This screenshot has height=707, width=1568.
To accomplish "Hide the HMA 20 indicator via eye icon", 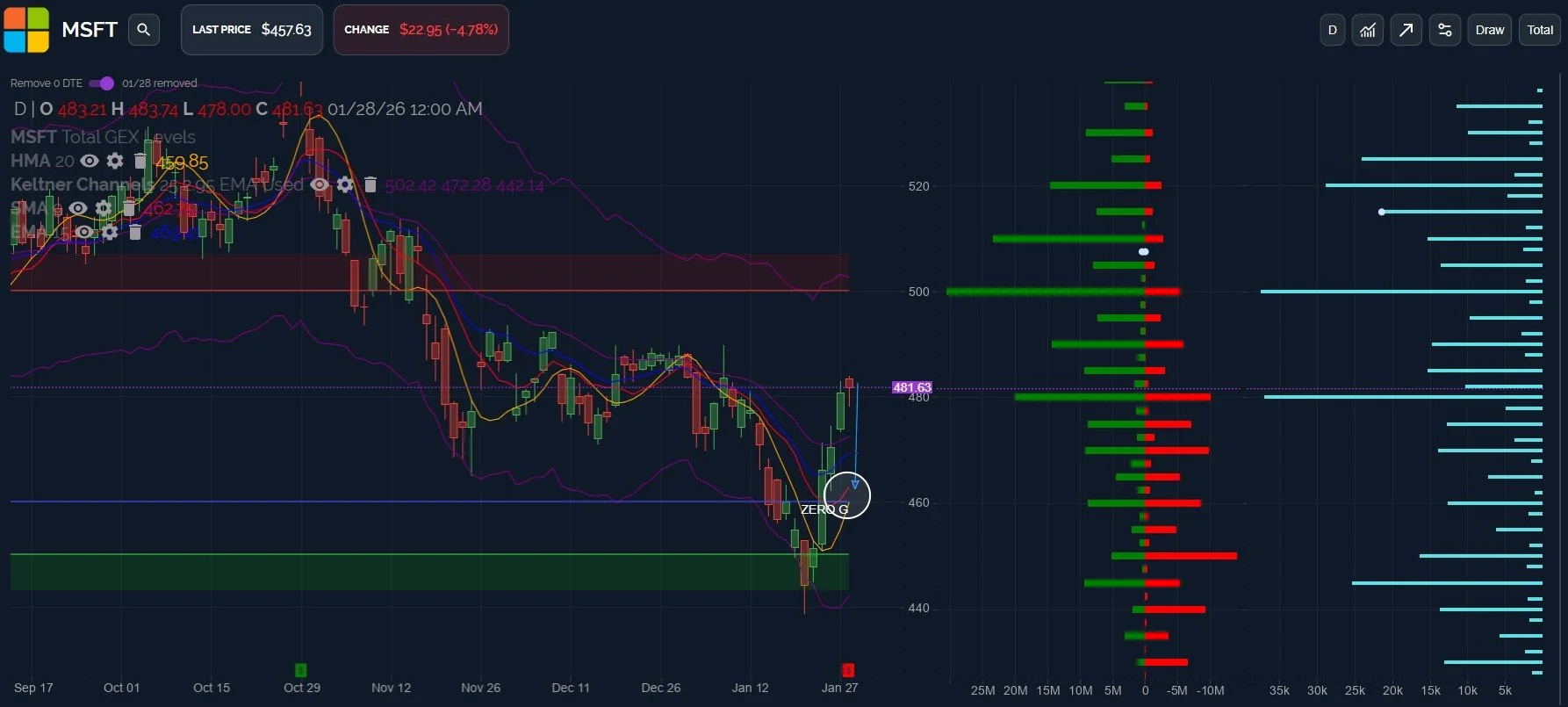I will [90, 161].
